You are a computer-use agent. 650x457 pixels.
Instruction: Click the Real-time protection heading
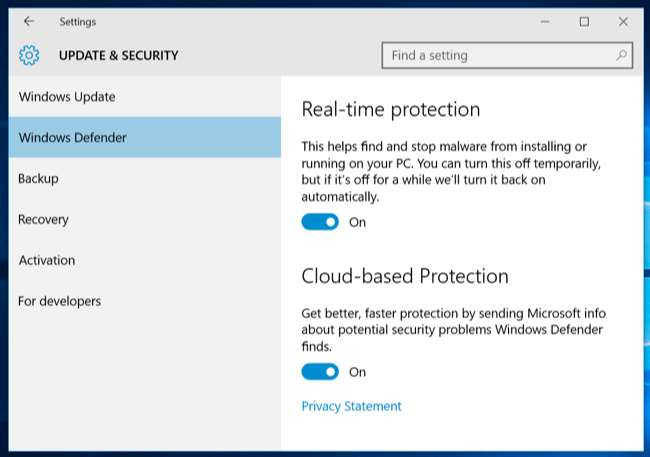click(x=391, y=109)
